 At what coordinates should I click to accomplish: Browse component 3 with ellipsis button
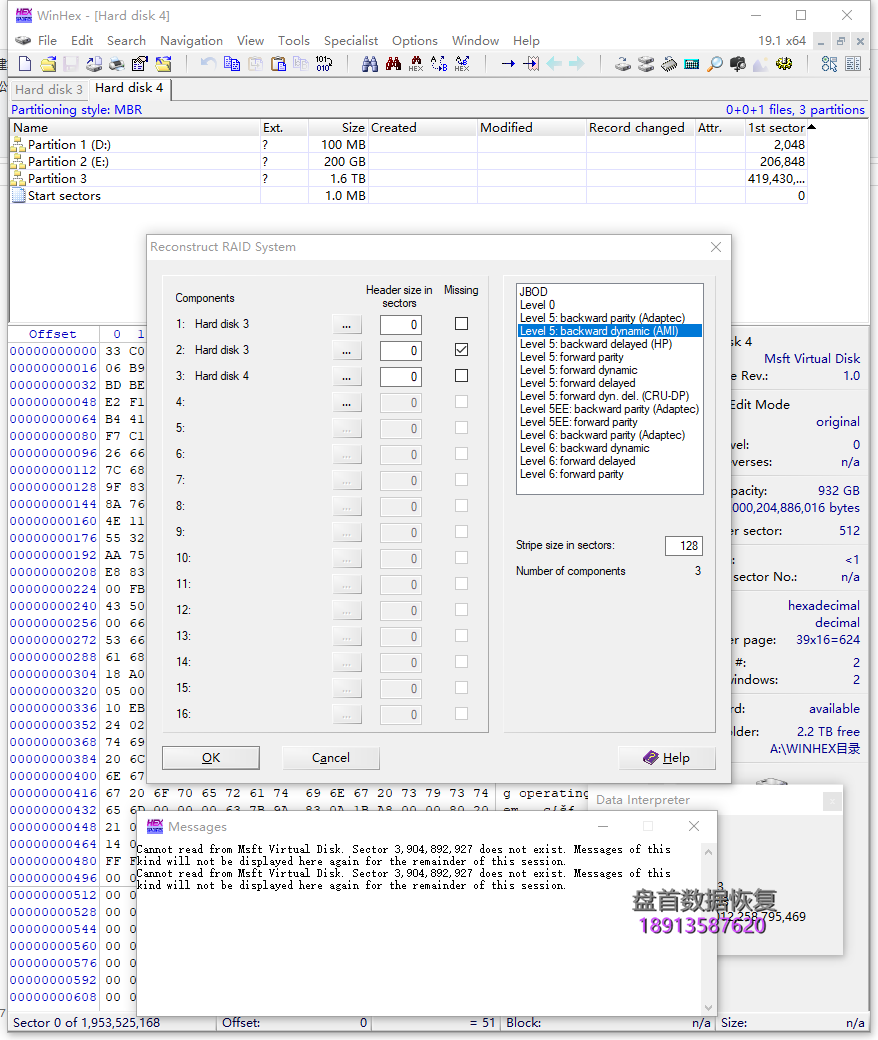click(x=347, y=377)
